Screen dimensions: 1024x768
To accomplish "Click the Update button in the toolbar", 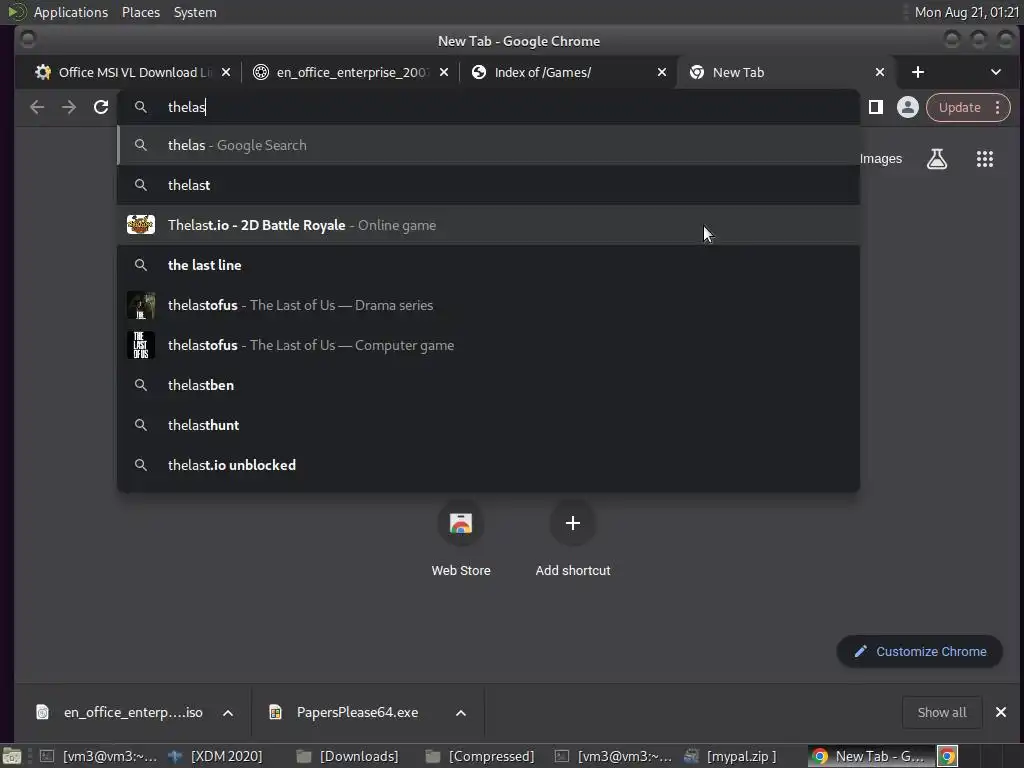I will 959,107.
